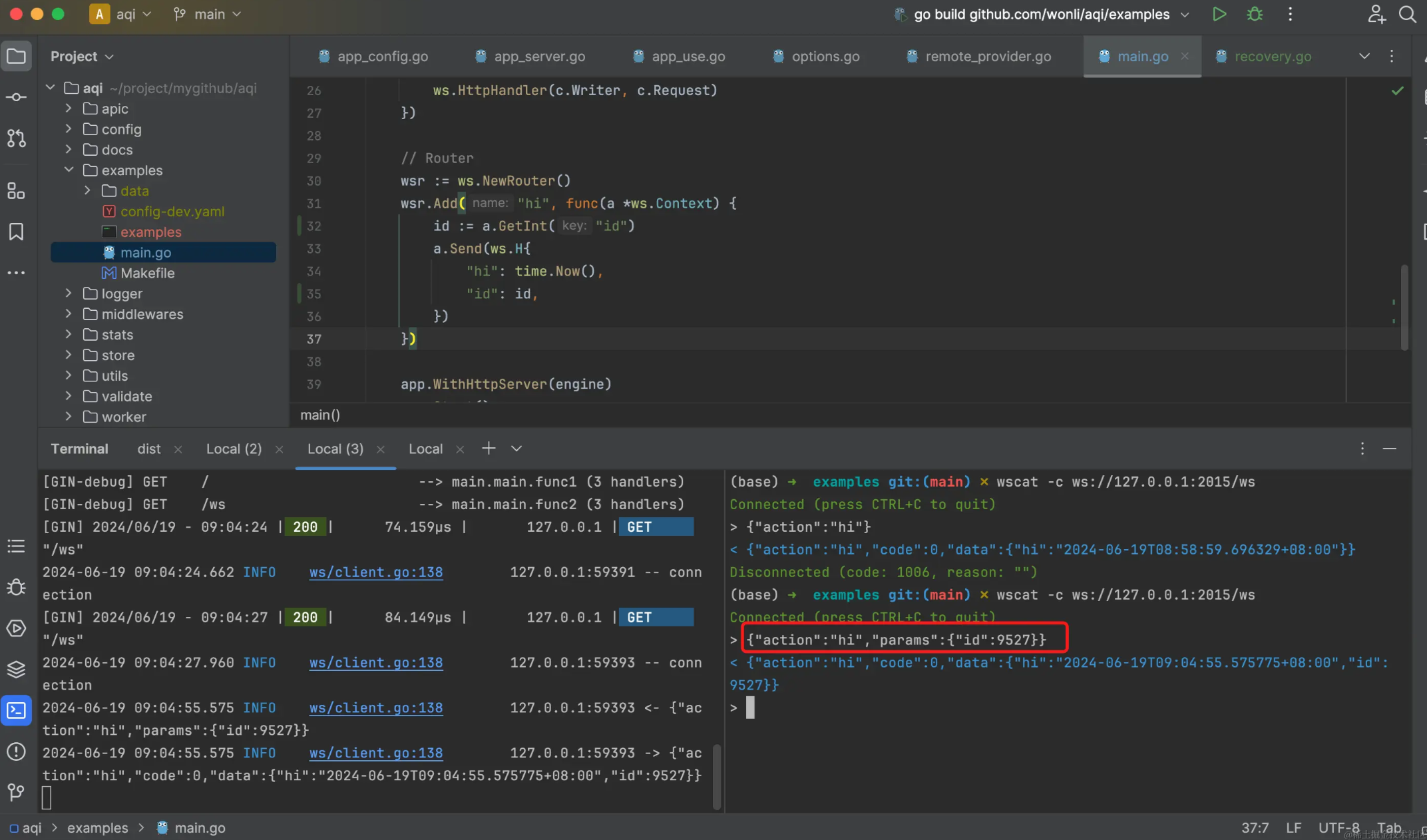Open the aqi project dropdown
The width and height of the screenshot is (1427, 840).
coord(121,14)
